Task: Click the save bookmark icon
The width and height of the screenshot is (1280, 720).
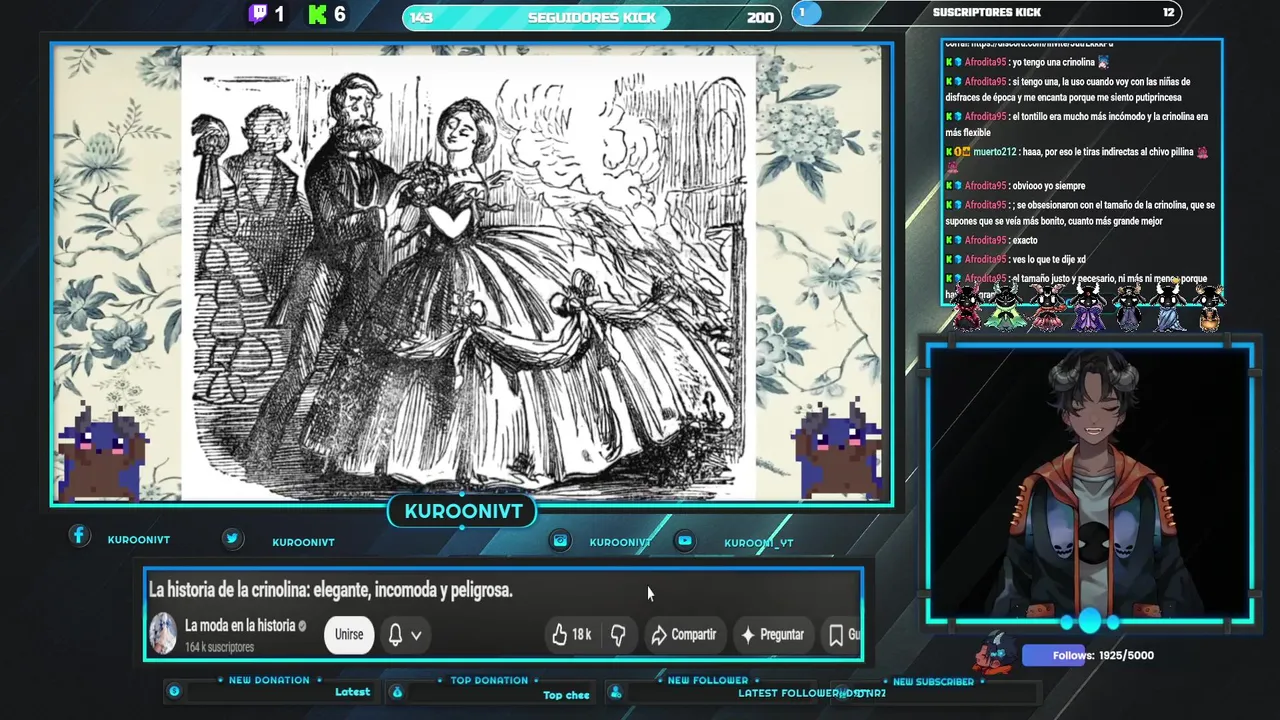Action: [836, 634]
